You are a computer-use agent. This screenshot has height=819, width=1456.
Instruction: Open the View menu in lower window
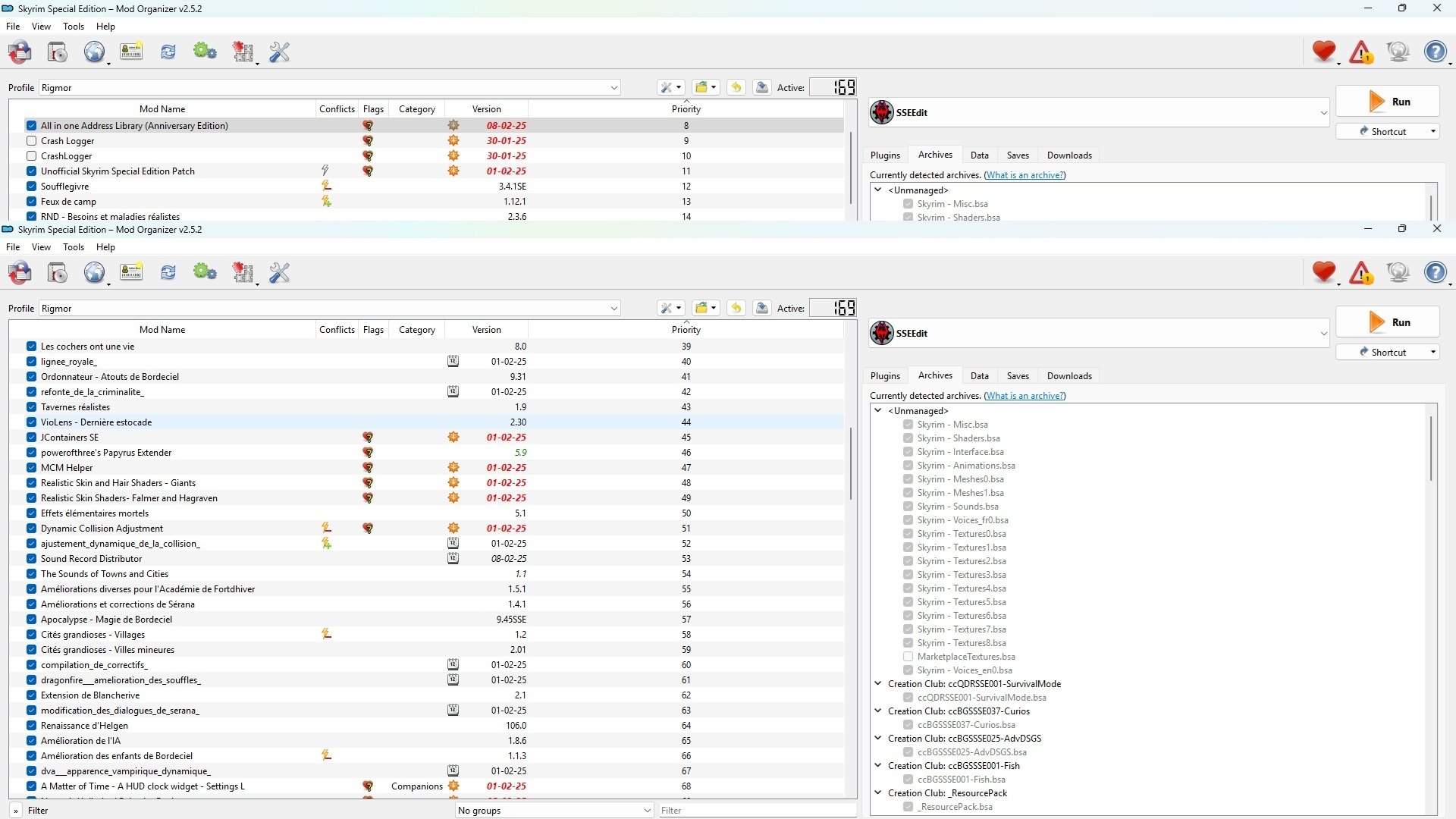click(41, 247)
